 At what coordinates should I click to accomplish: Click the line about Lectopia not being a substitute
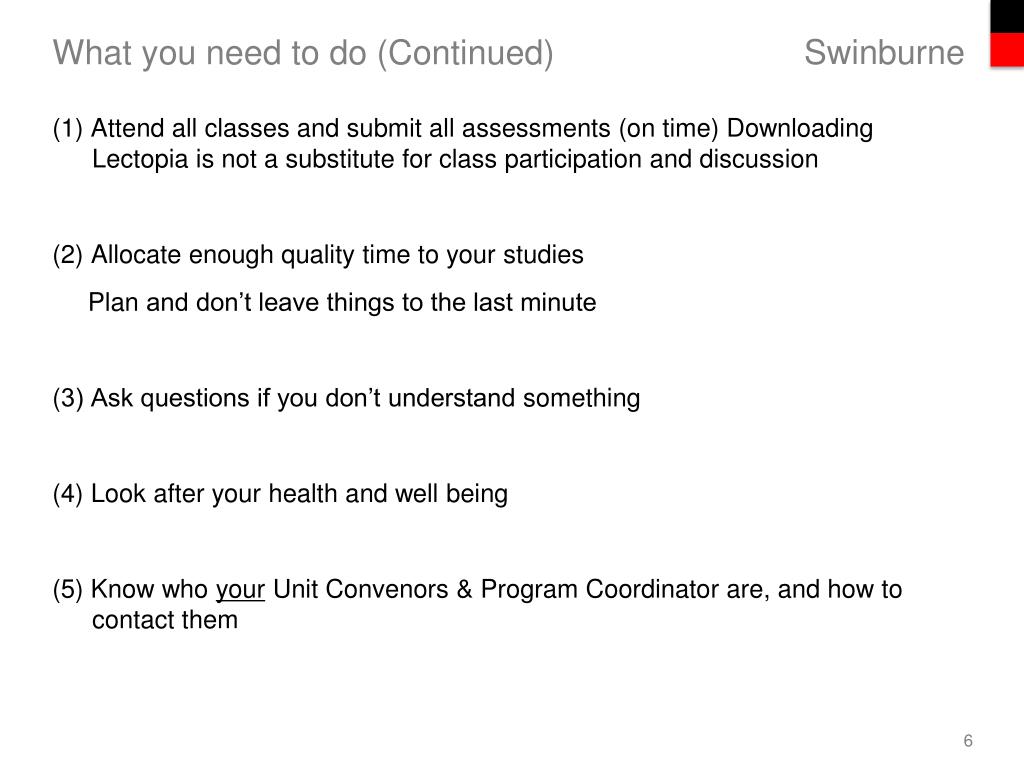click(455, 159)
